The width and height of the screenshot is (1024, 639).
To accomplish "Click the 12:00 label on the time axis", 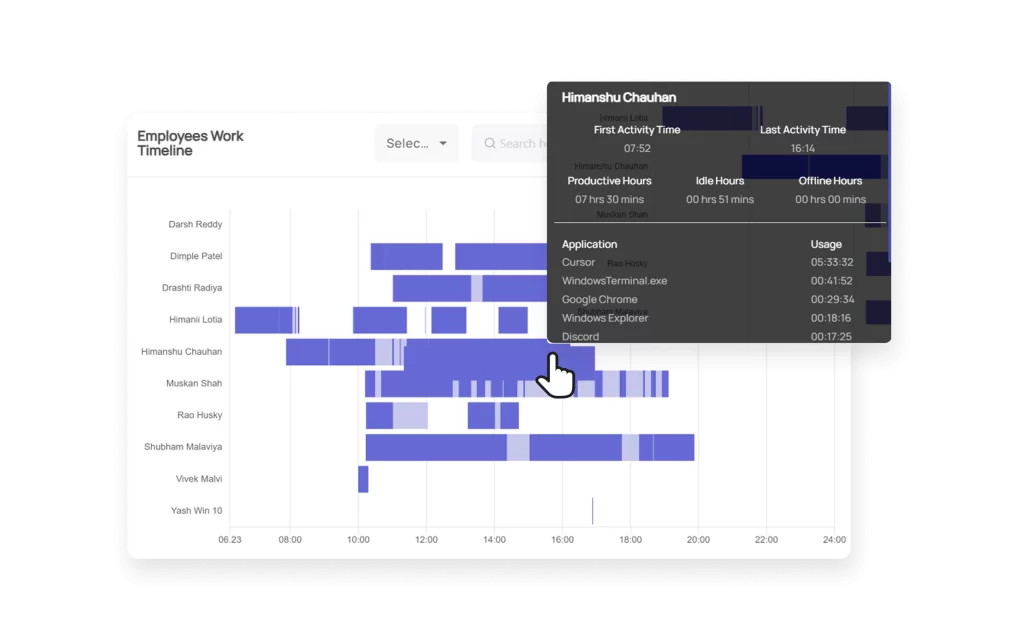I will (x=426, y=540).
